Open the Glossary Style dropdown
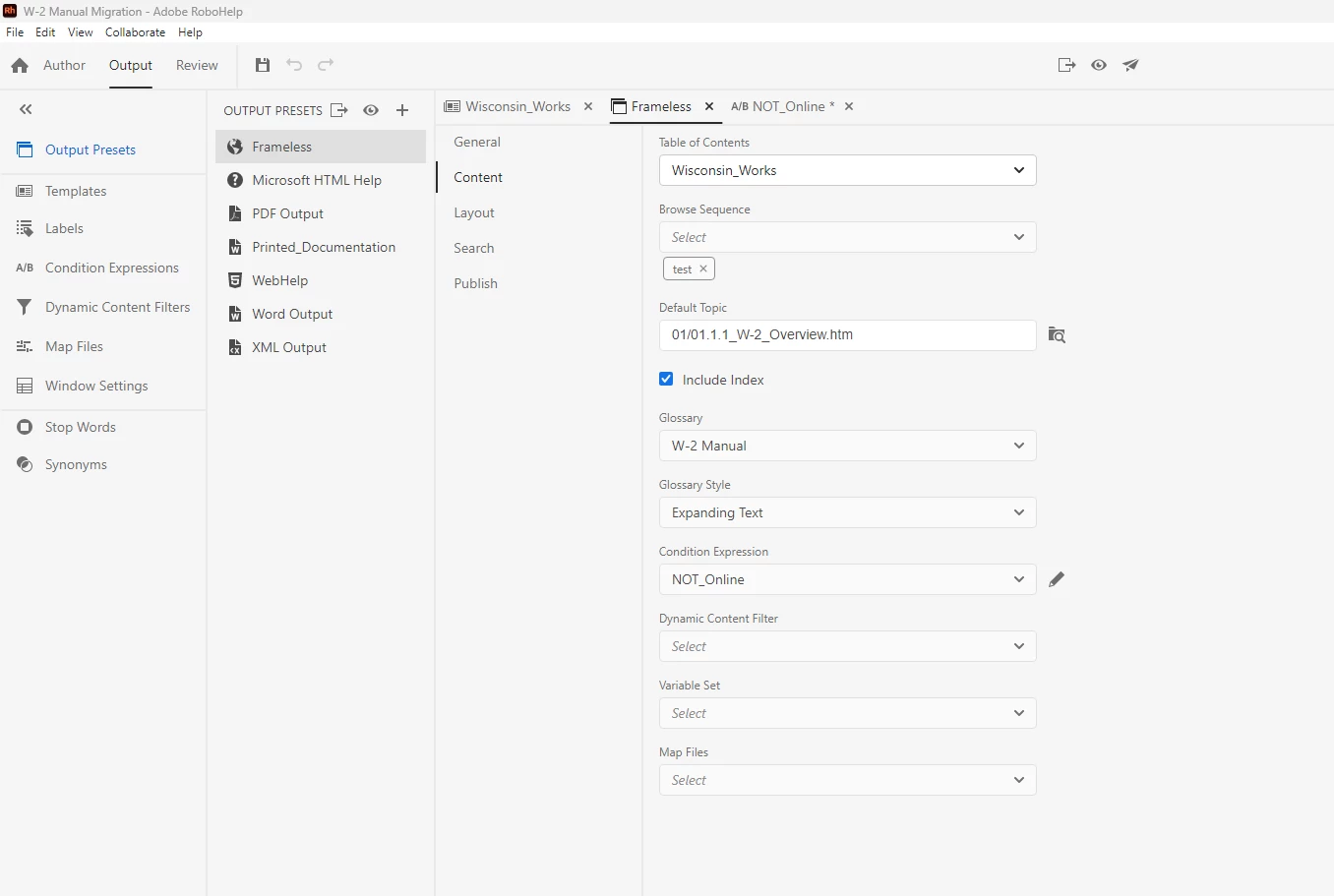1334x896 pixels. (x=847, y=512)
